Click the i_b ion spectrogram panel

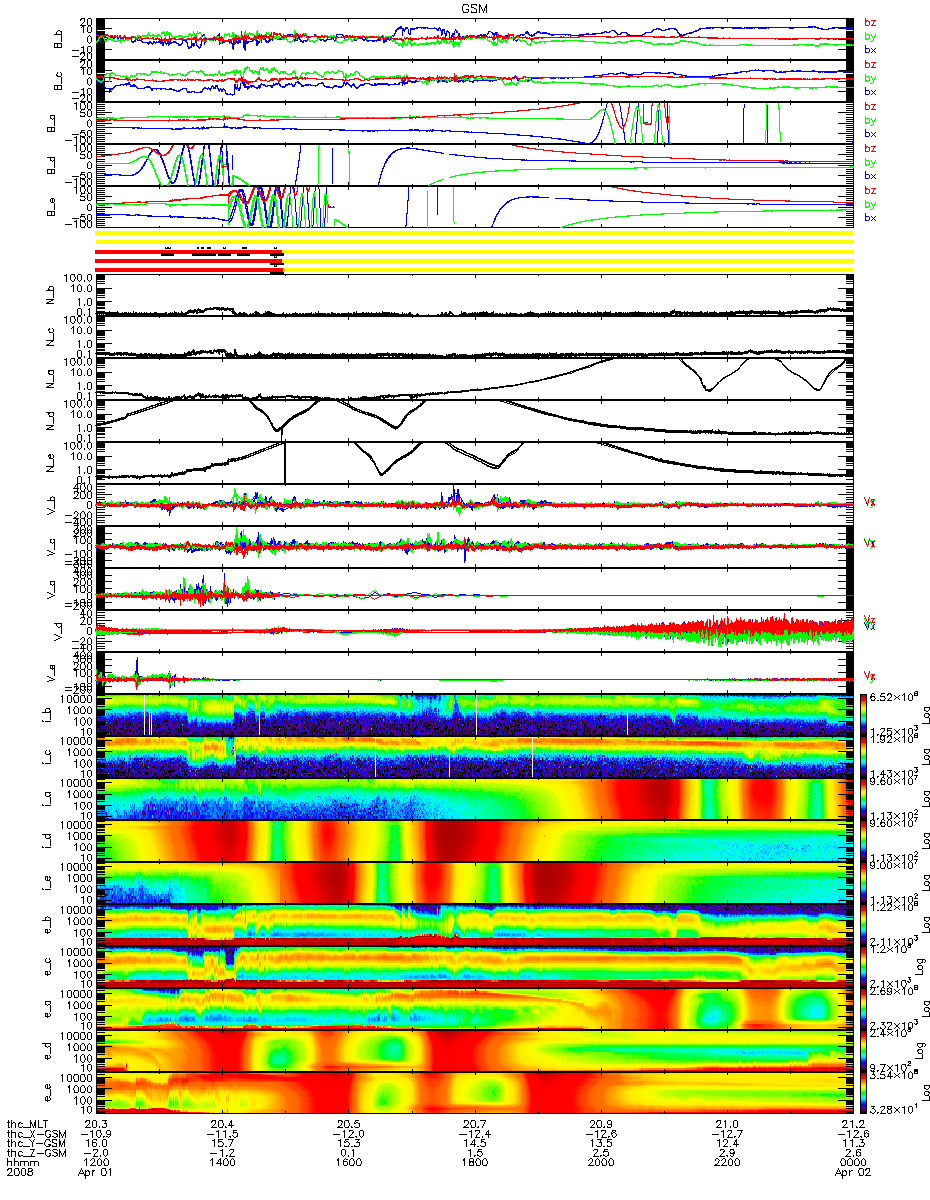476,714
